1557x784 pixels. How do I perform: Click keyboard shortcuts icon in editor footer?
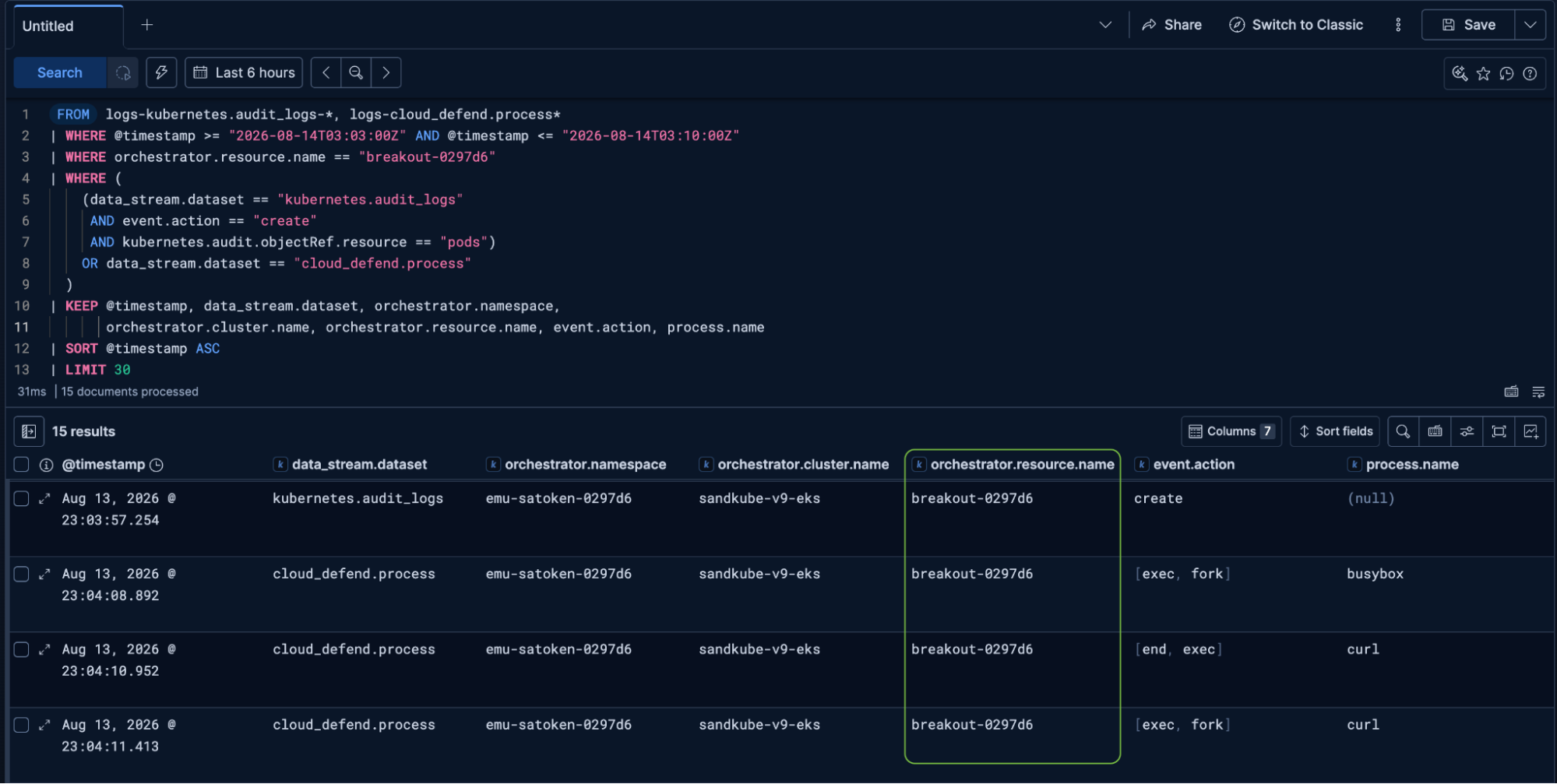(1511, 392)
